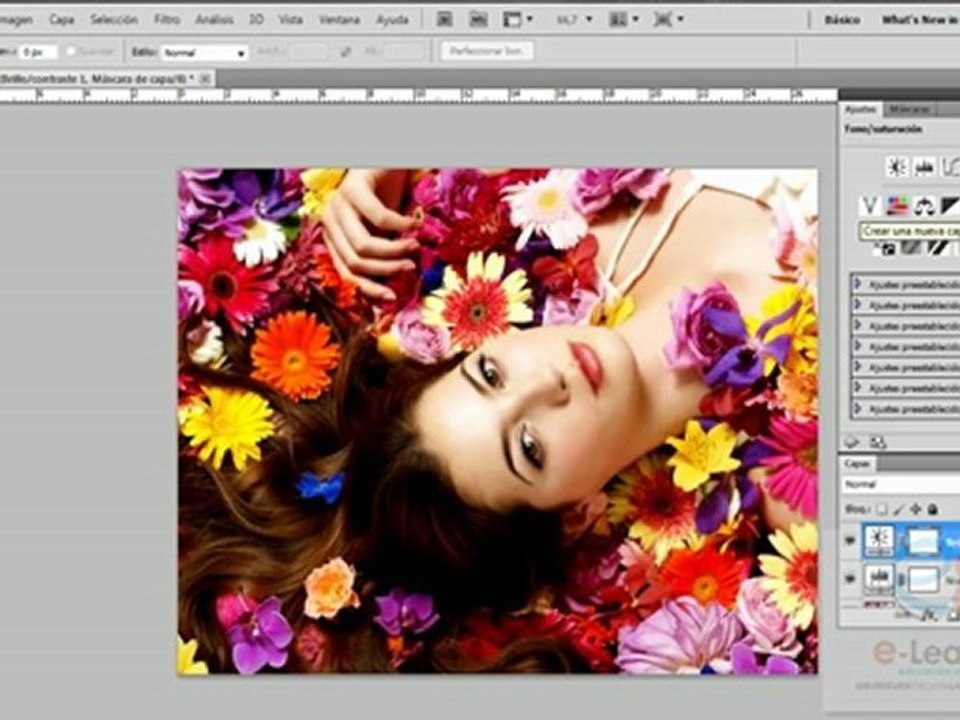
Task: Select the Brightness/Contrast layer mask thumbnail
Action: (923, 542)
